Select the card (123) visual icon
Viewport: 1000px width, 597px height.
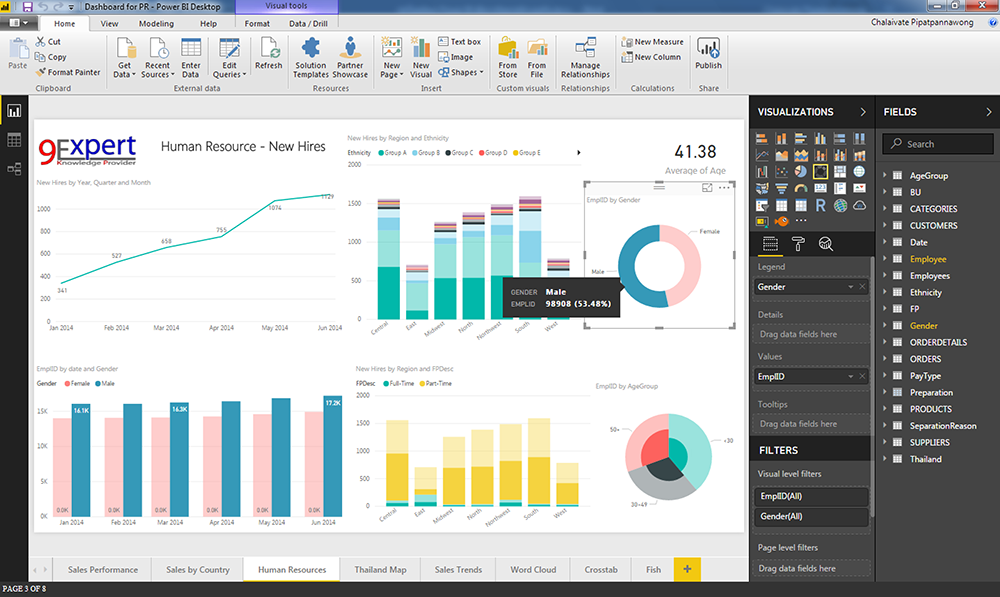coord(821,188)
